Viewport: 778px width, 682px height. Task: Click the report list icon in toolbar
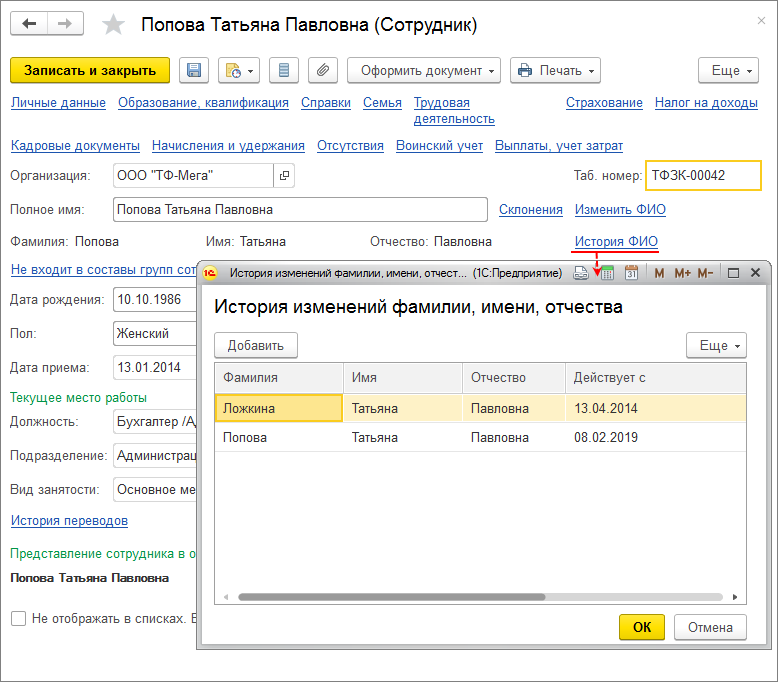point(285,70)
